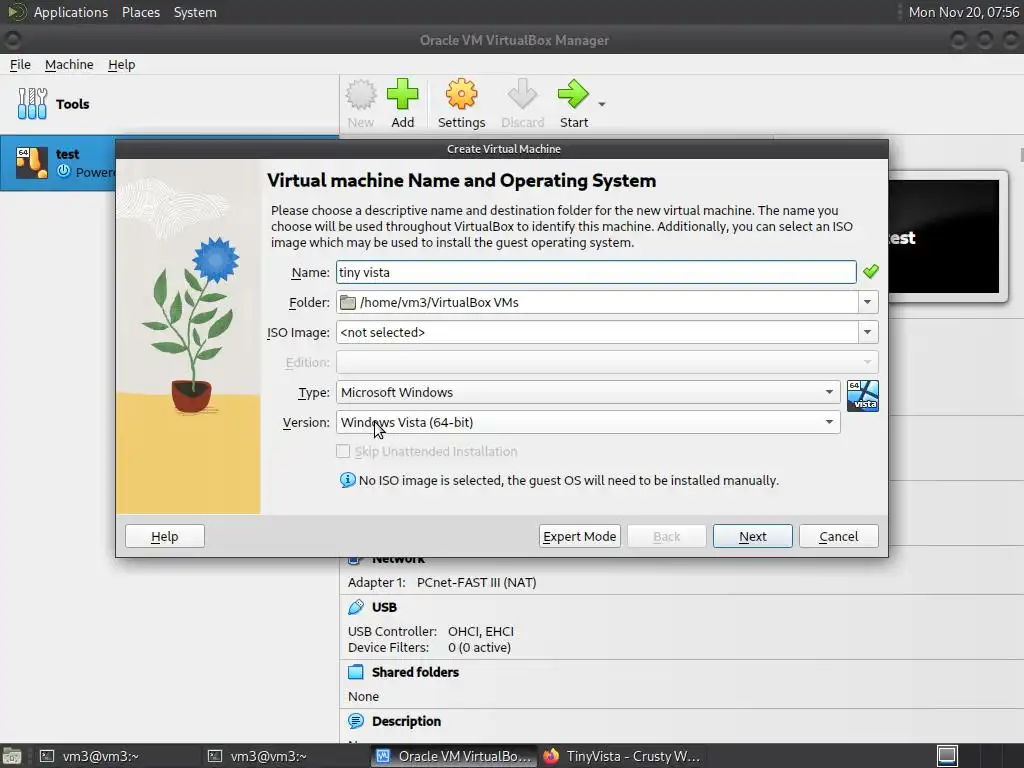Open the Start button dropdown arrow
The height and width of the screenshot is (768, 1024).
(x=601, y=104)
